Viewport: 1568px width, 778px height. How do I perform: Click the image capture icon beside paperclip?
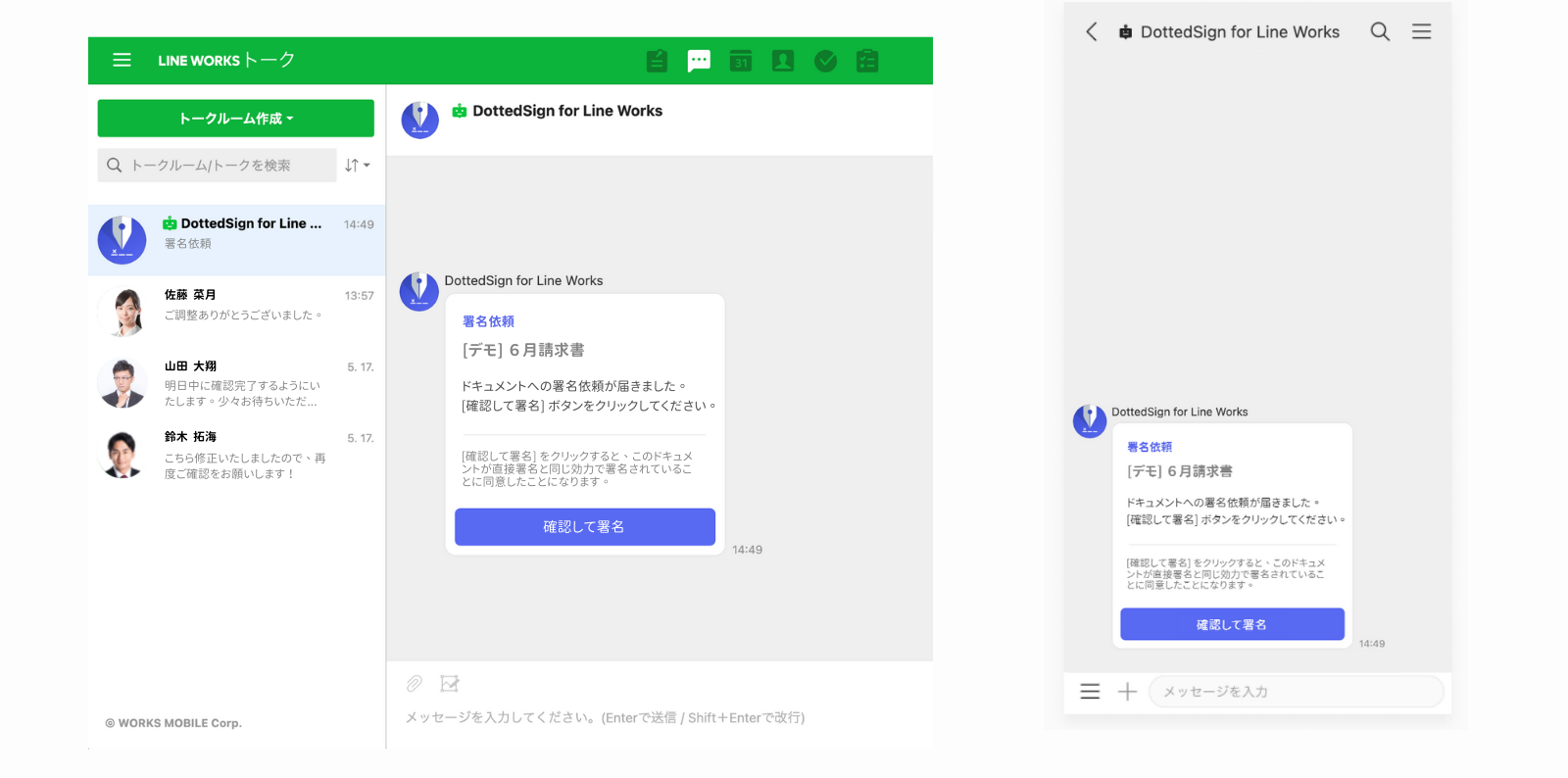[450, 683]
